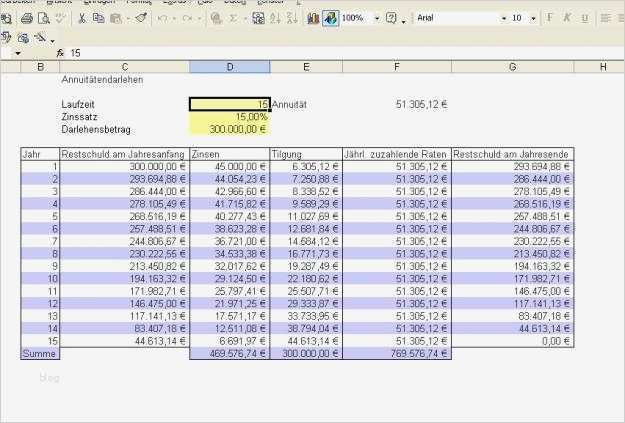
Task: Sort ascending with the A-Z icon
Action: (275, 18)
